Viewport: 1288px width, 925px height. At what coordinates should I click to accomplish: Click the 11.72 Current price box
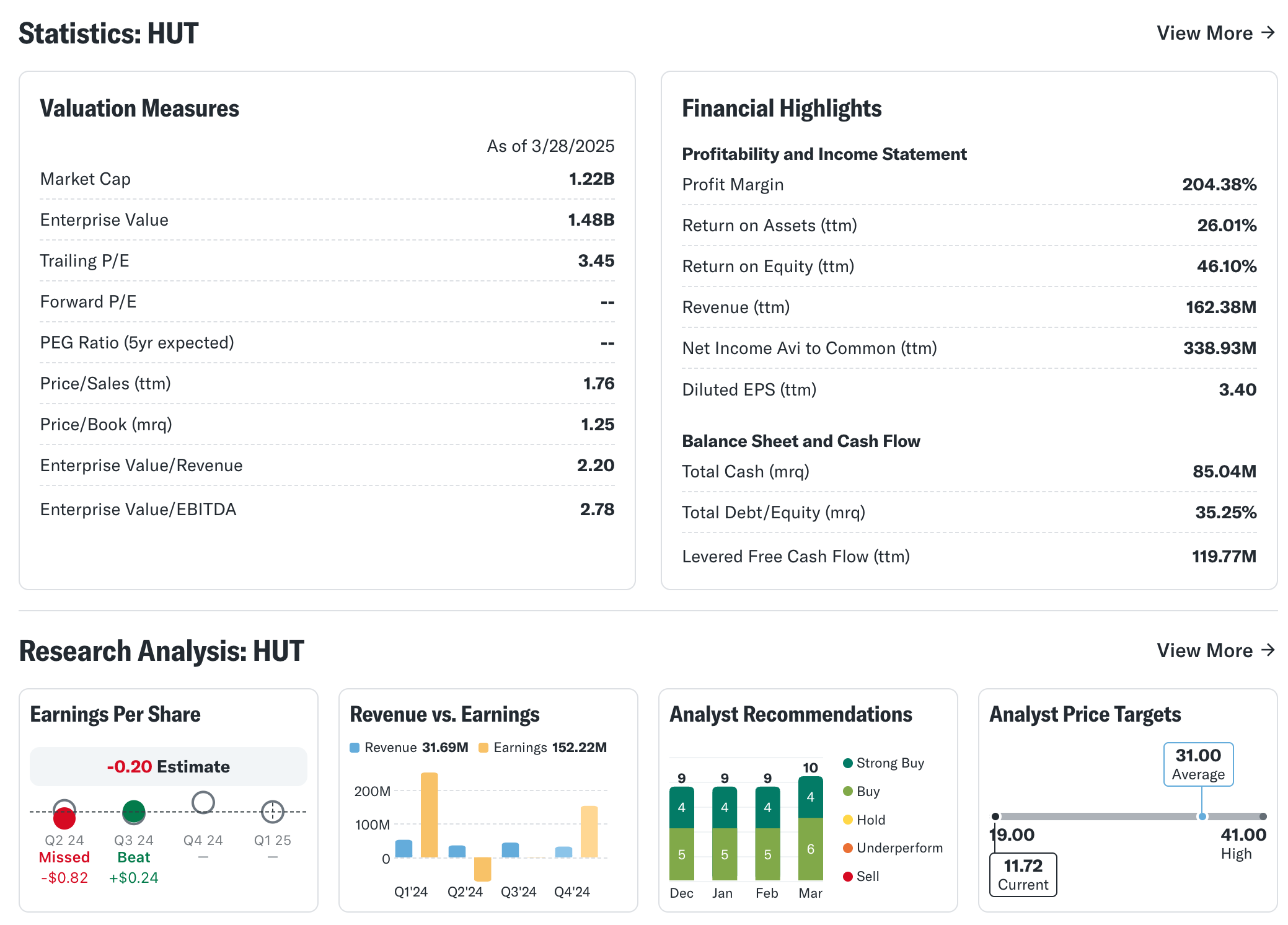tap(1023, 874)
